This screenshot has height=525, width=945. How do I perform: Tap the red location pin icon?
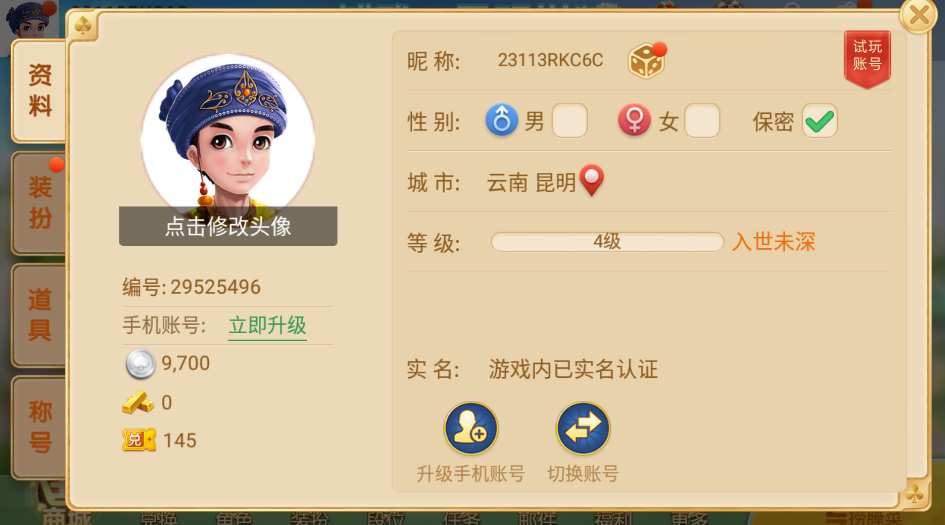click(x=592, y=180)
